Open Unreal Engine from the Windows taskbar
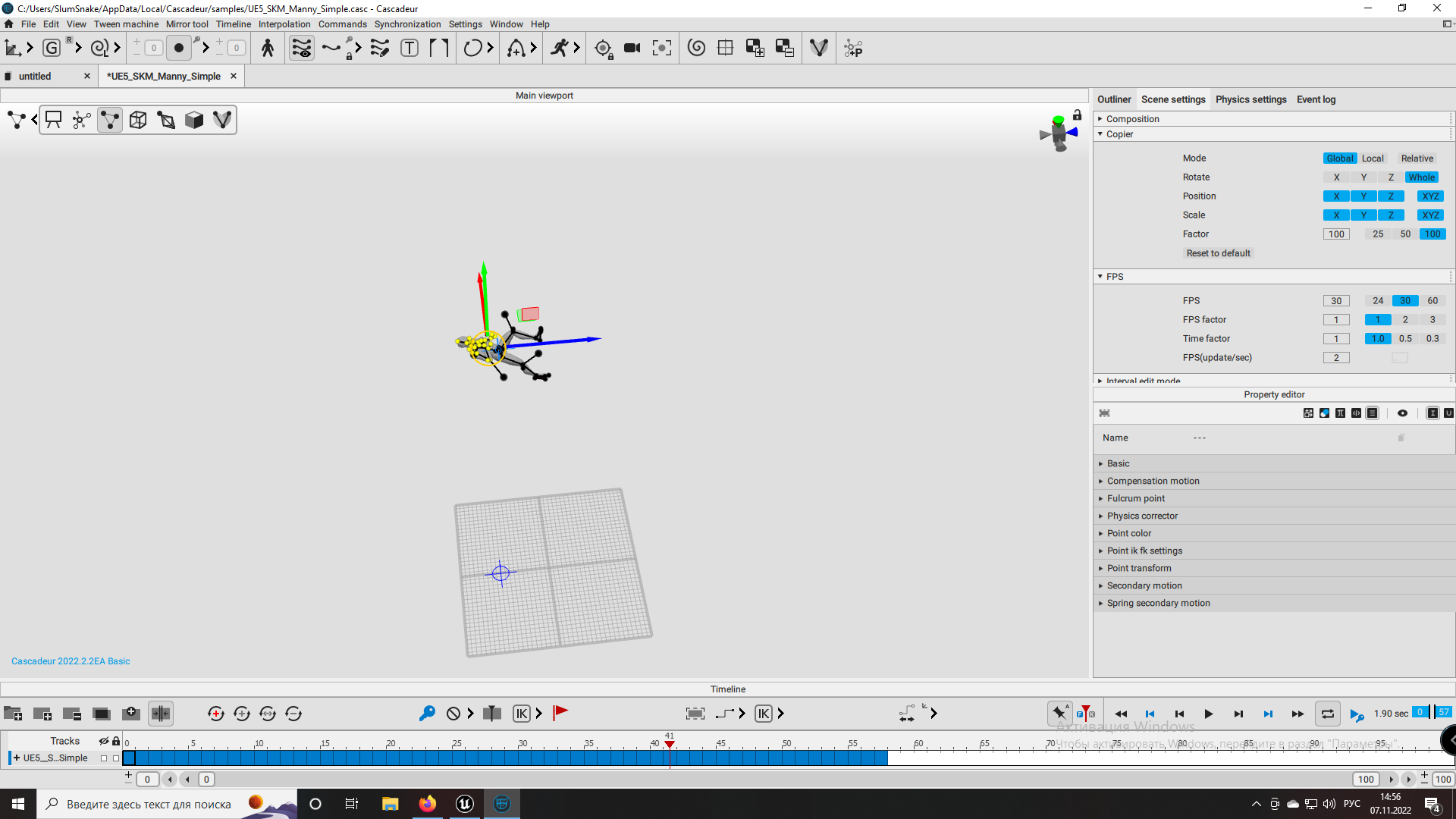This screenshot has height=819, width=1456. tap(465, 804)
